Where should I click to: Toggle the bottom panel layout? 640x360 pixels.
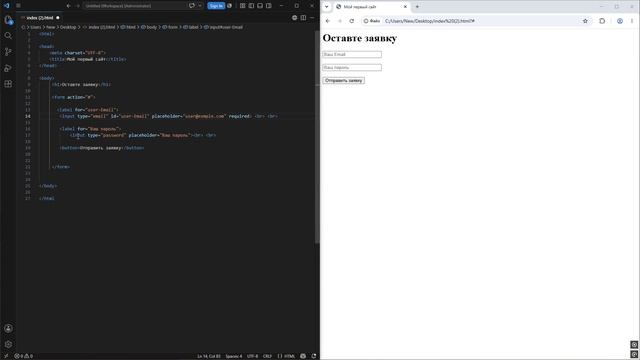coord(260,6)
